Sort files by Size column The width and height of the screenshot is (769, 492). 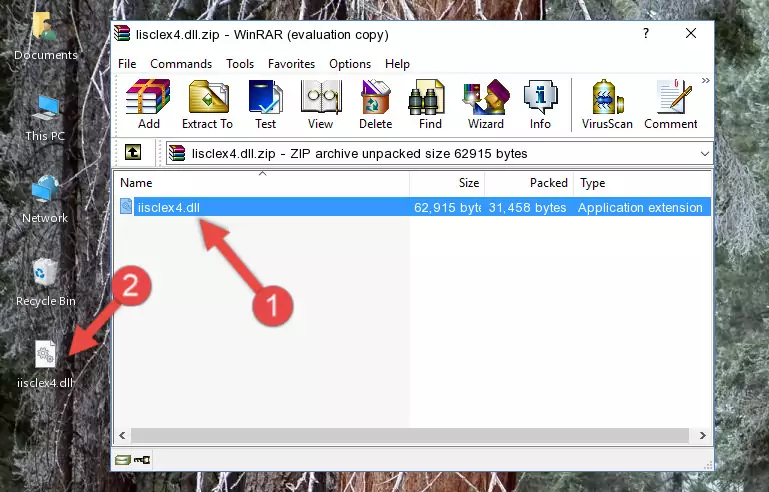(447, 183)
